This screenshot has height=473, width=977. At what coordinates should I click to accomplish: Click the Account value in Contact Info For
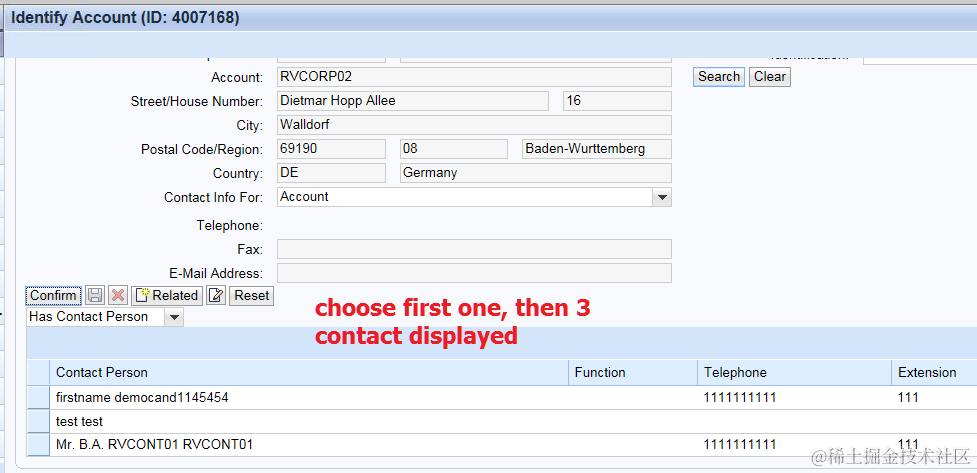click(304, 197)
